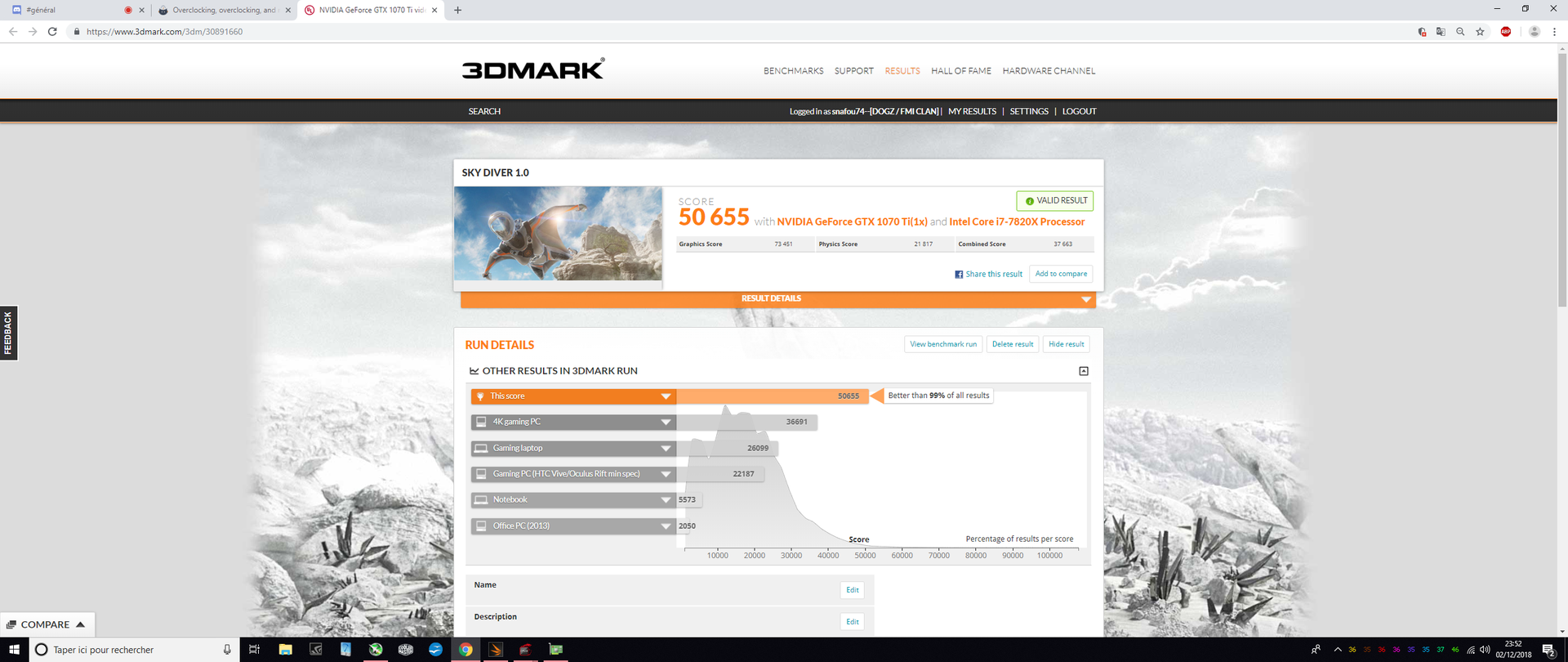Bookmark this page with the star icon

[x=1480, y=32]
